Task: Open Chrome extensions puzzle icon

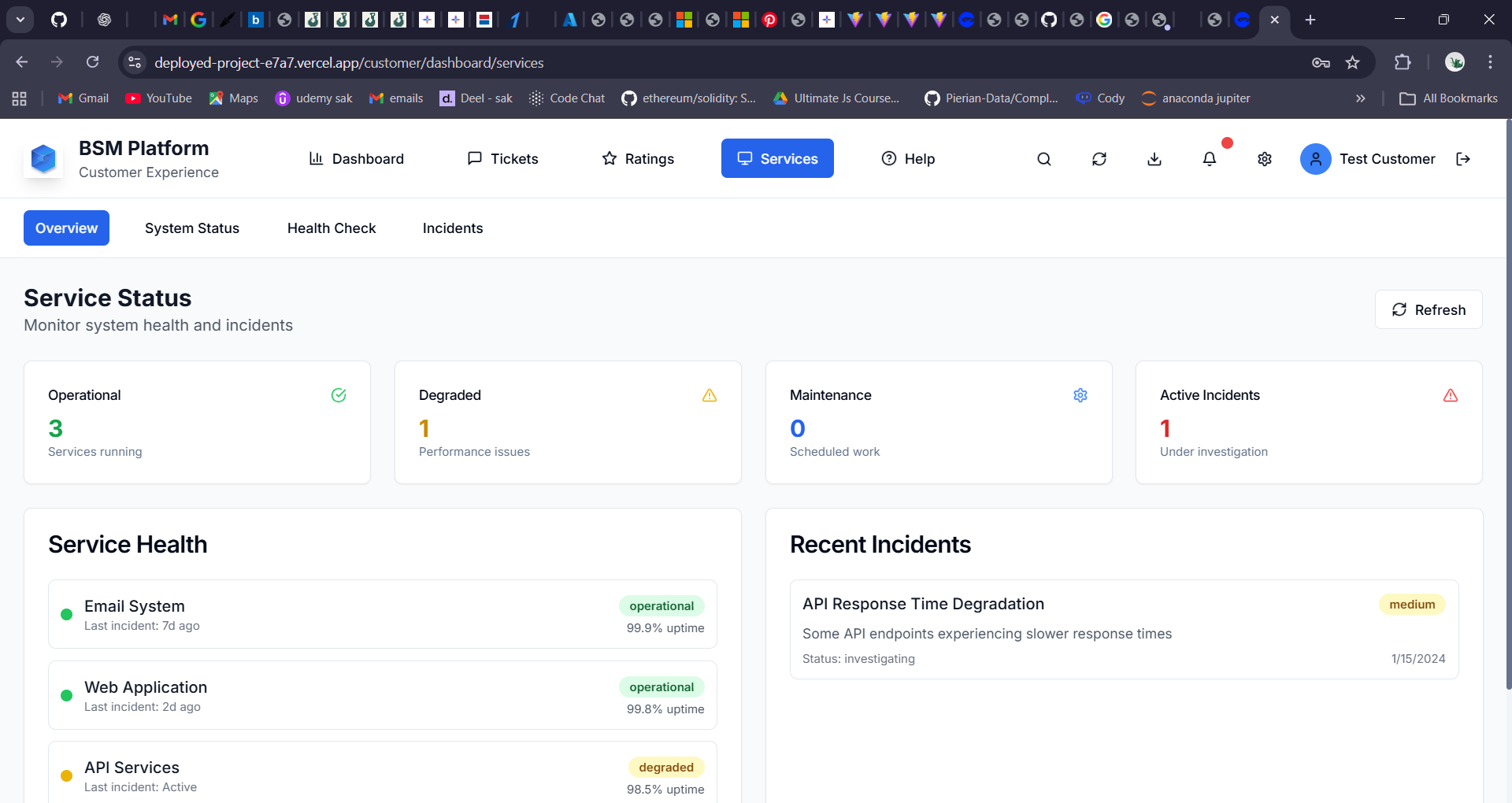Action: [x=1403, y=62]
